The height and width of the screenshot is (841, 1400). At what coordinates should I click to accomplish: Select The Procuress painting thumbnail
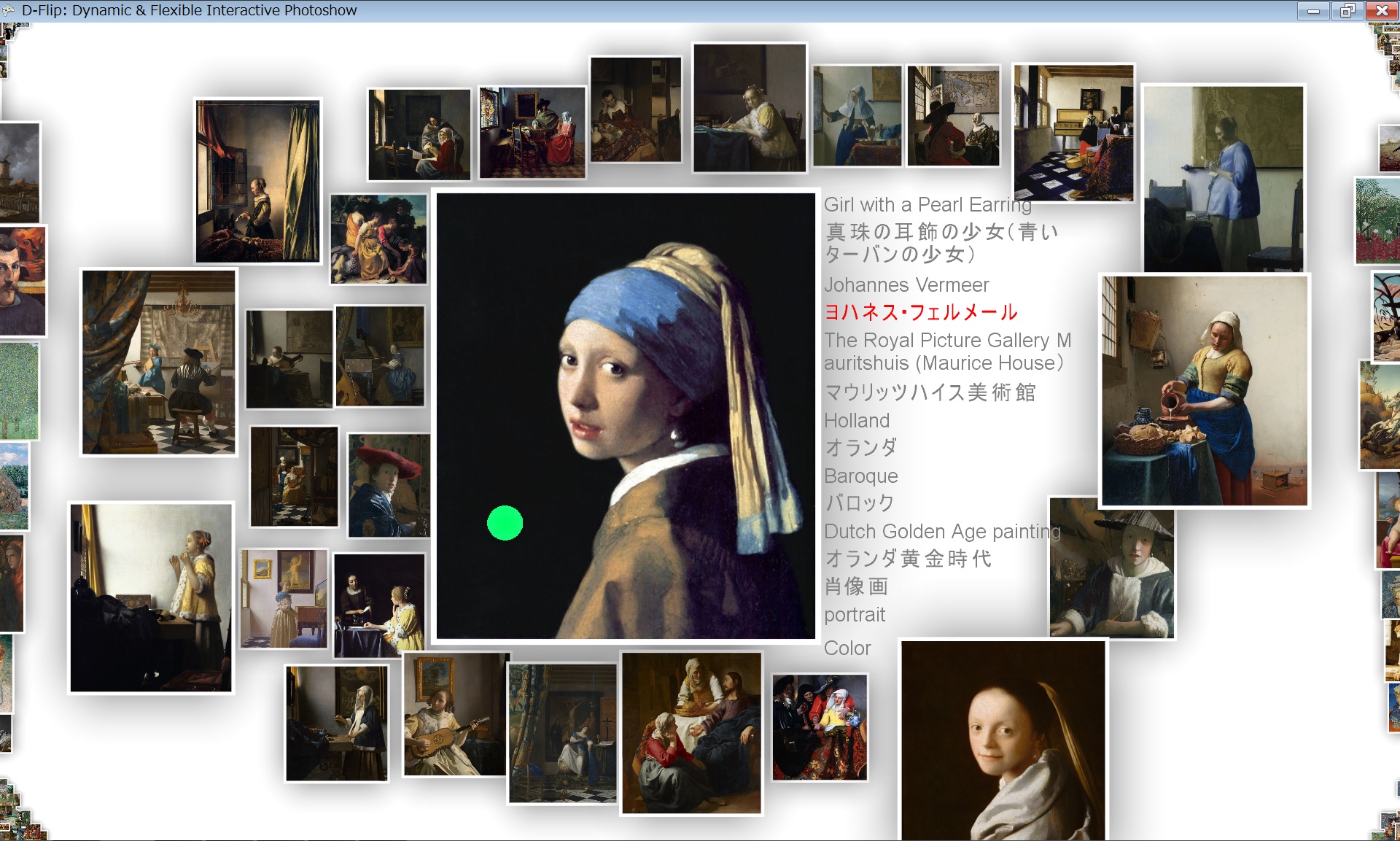pyautogui.click(x=820, y=727)
